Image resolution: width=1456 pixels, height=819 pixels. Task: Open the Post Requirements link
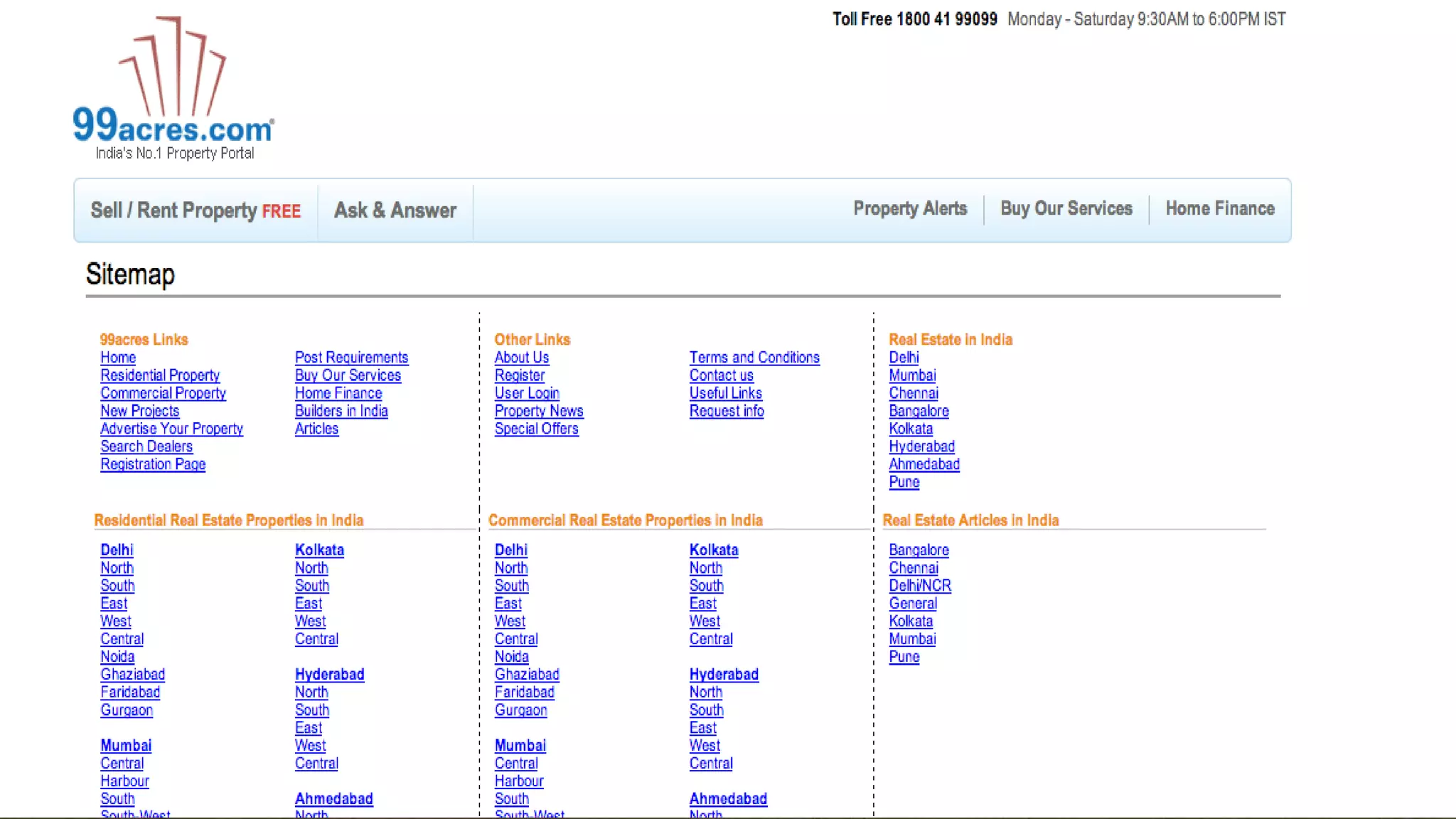click(351, 358)
